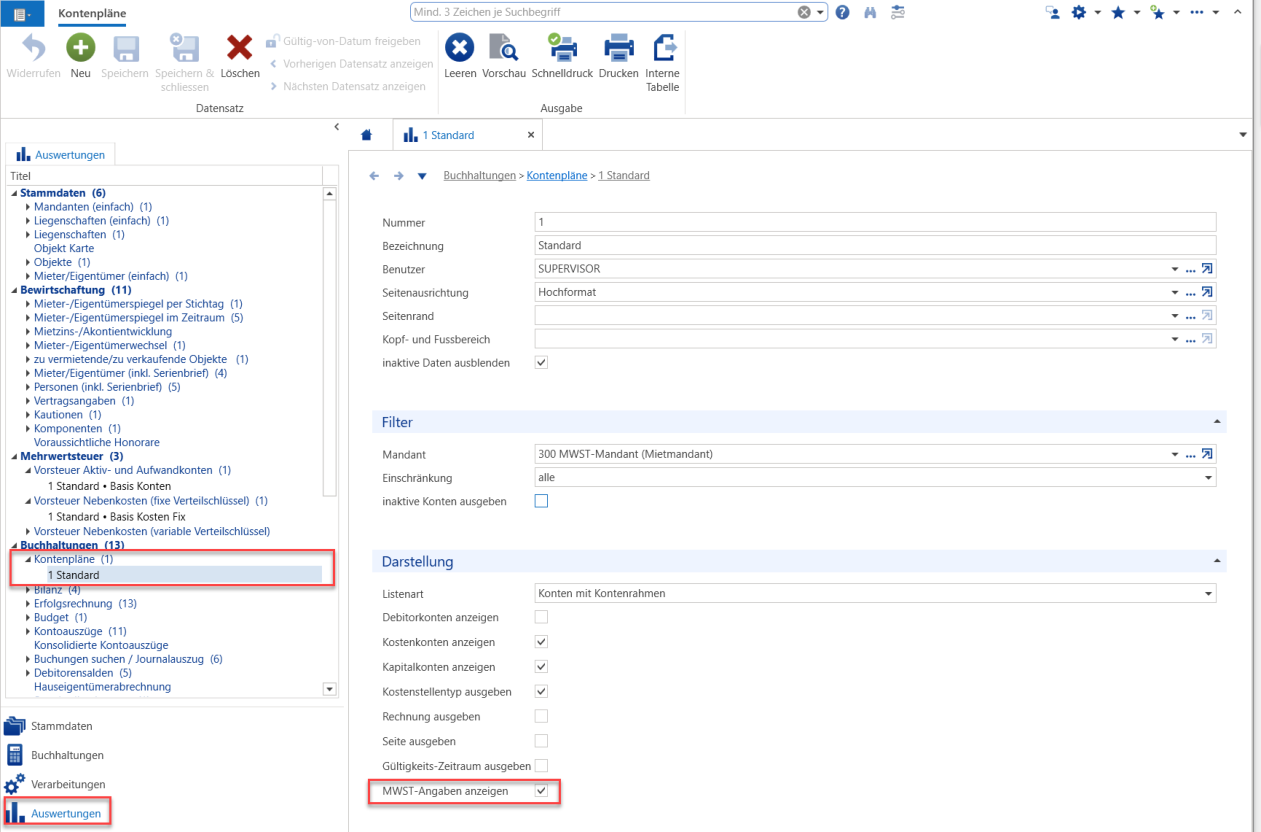Open print preview with Vorschau
This screenshot has width=1261, height=832.
(503, 55)
